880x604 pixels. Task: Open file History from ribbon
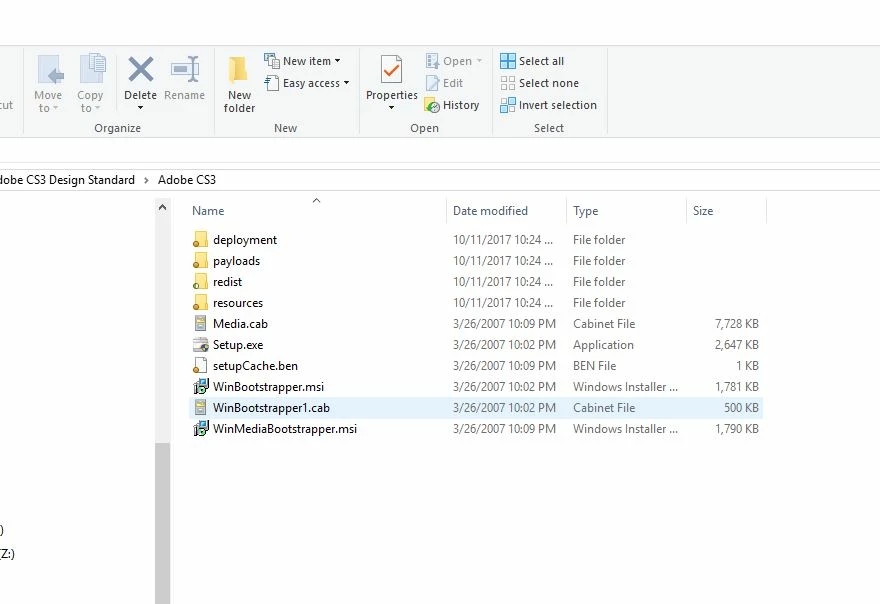(x=452, y=105)
